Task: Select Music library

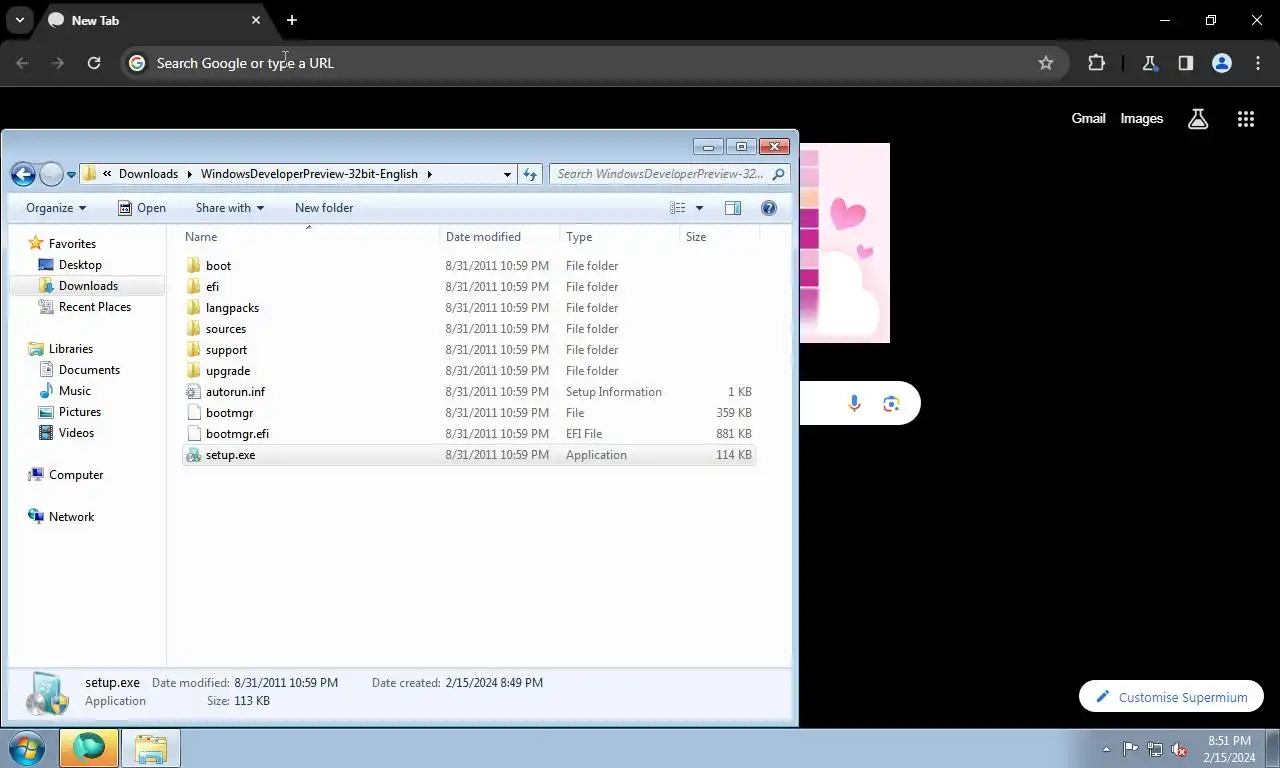Action: 75,391
